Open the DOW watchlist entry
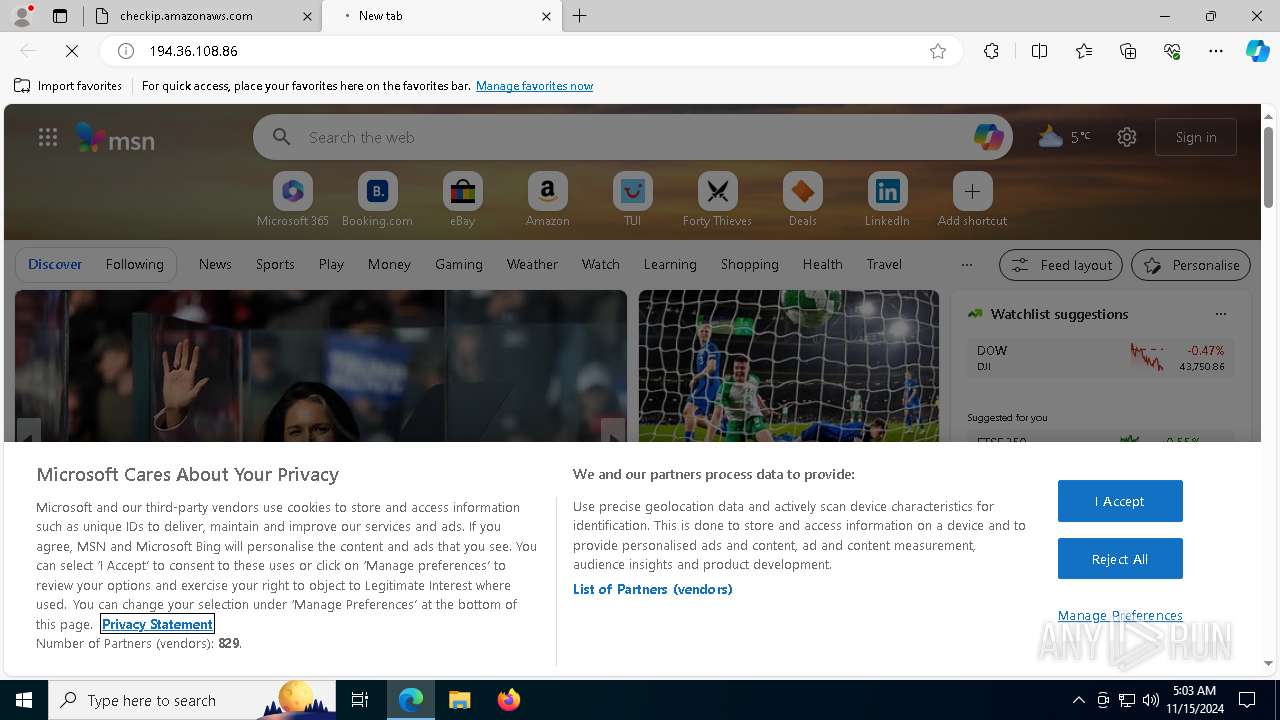 1100,358
